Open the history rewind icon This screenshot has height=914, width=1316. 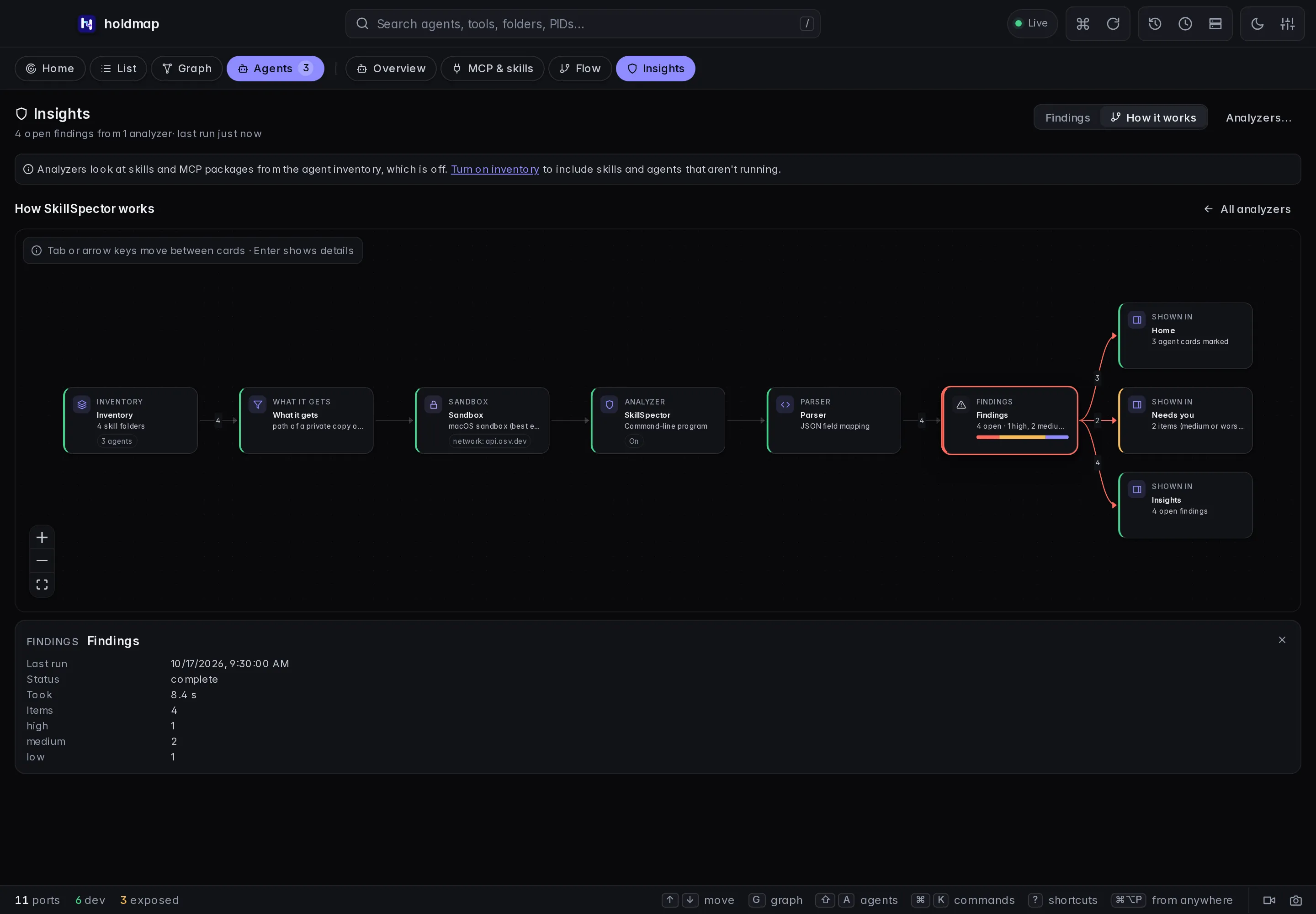(x=1155, y=23)
